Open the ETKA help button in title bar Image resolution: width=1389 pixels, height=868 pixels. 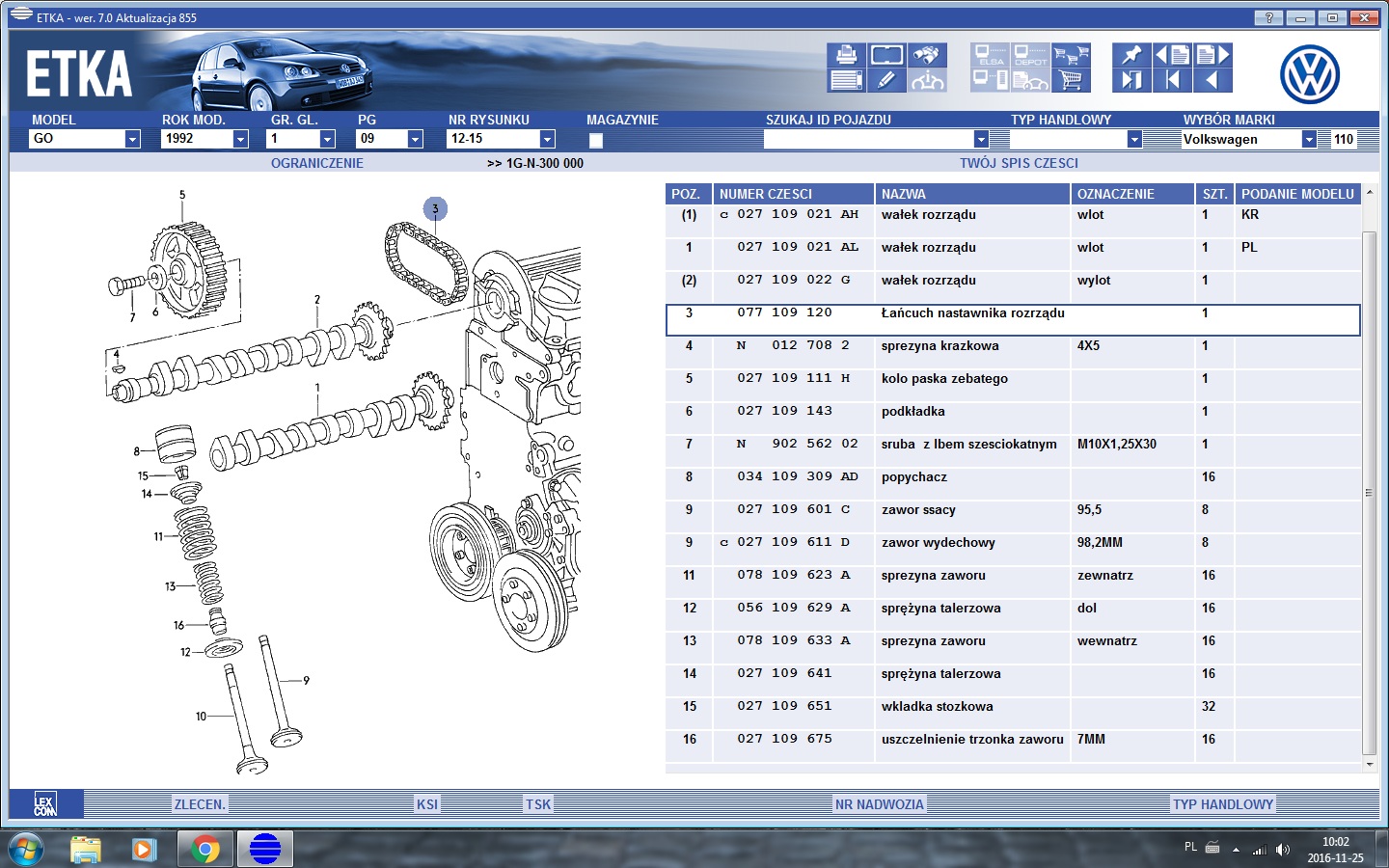pyautogui.click(x=1268, y=17)
